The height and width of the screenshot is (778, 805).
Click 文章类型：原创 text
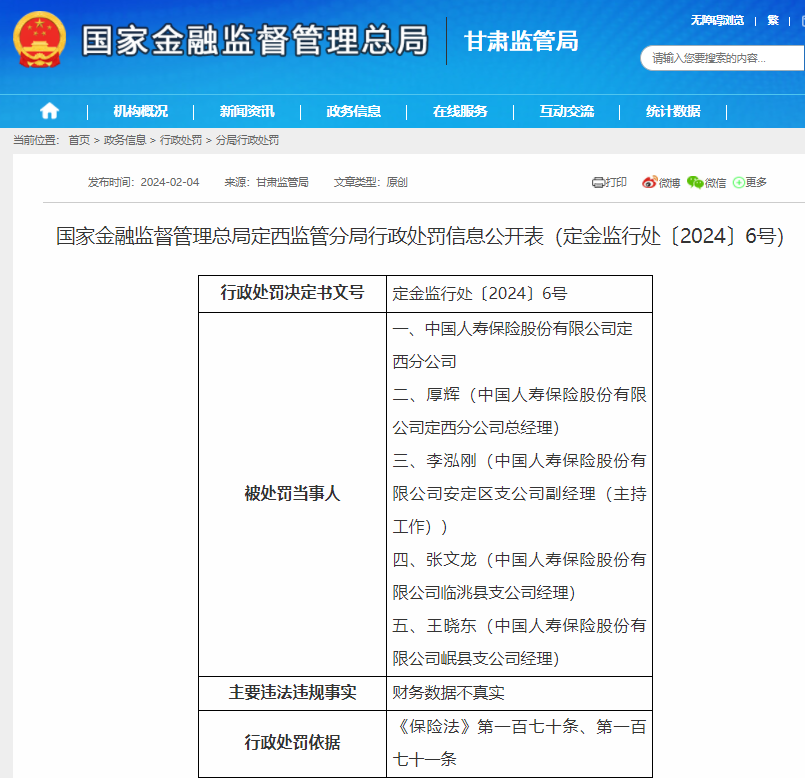coord(371,182)
